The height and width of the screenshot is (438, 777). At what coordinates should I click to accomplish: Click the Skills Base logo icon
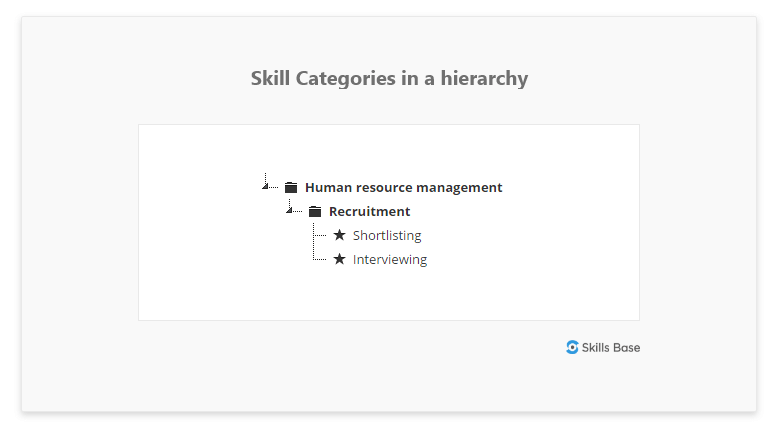(x=572, y=347)
